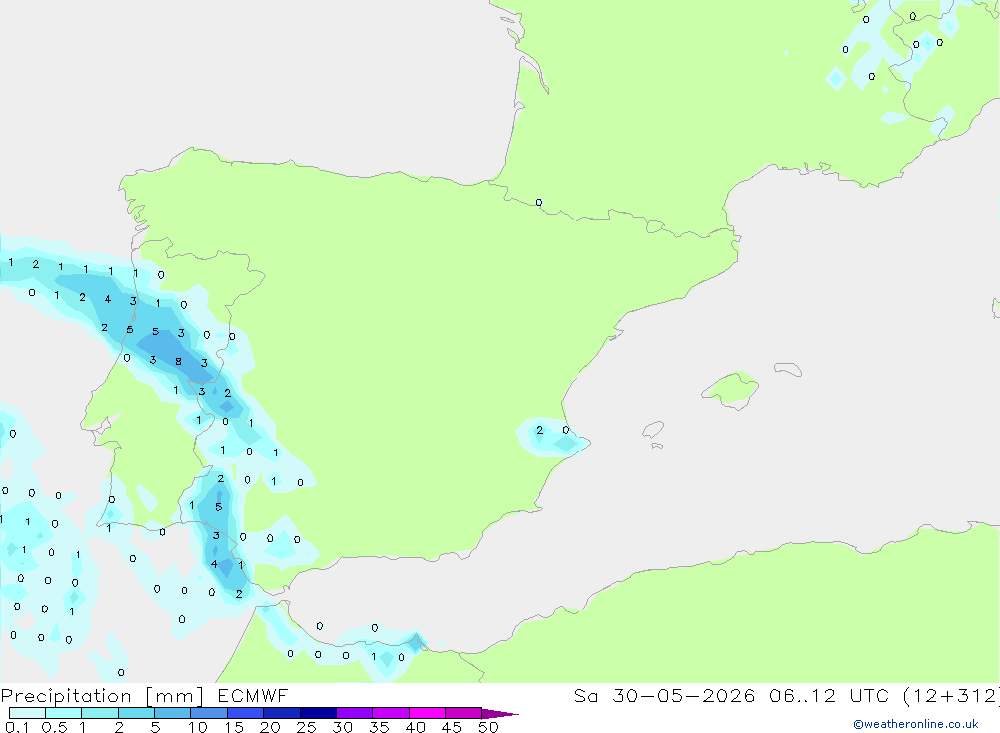This screenshot has width=1000, height=733.
Task: Click the "Sa 30-05-2026" date text
Action: [664, 695]
